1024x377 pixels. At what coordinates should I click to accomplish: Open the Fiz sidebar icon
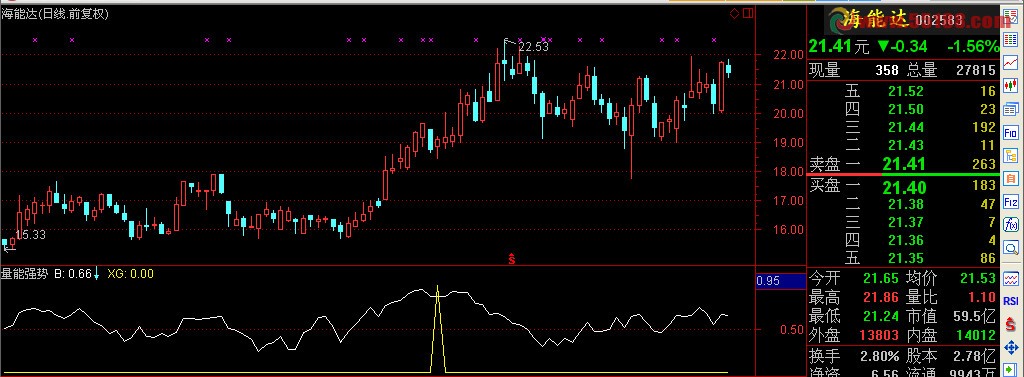(1011, 202)
